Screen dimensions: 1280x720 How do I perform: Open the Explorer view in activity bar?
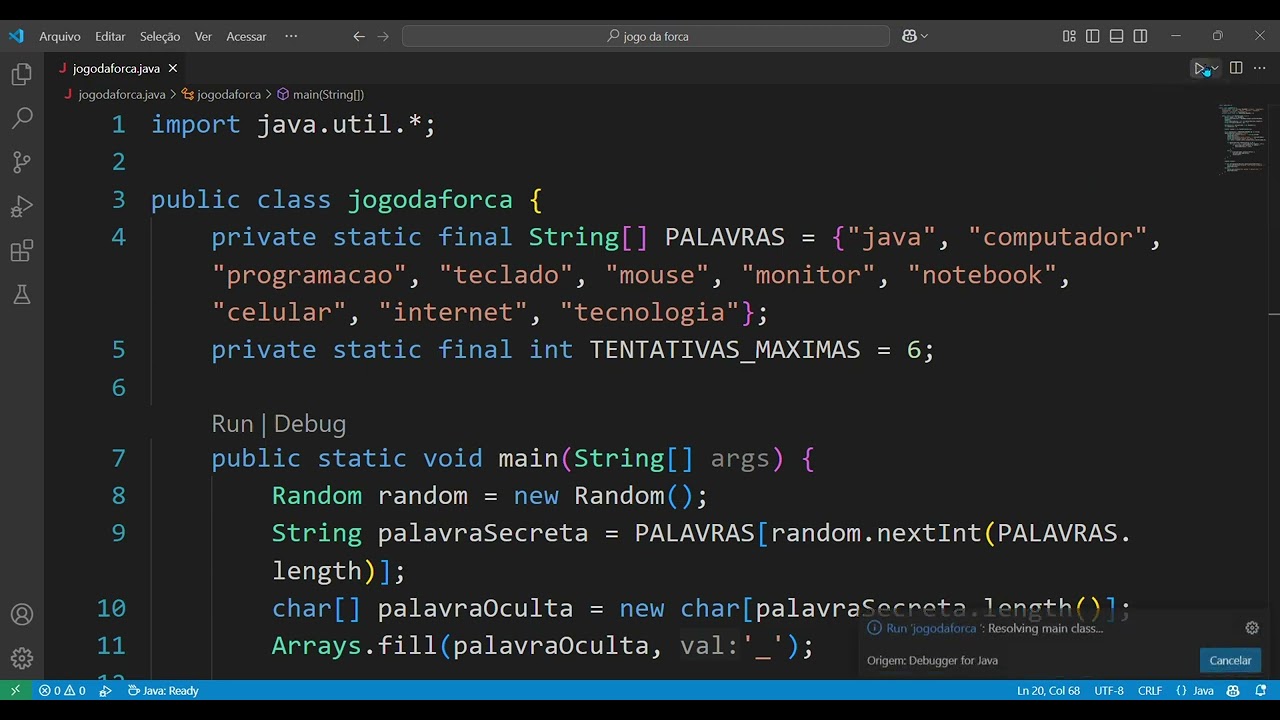click(x=22, y=74)
